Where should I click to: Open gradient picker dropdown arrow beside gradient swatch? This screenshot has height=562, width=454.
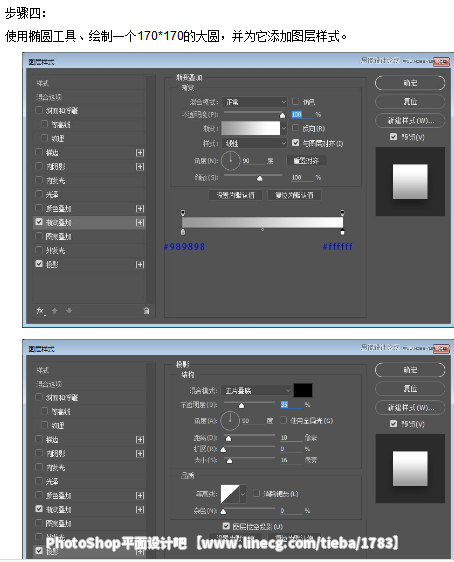[x=284, y=128]
